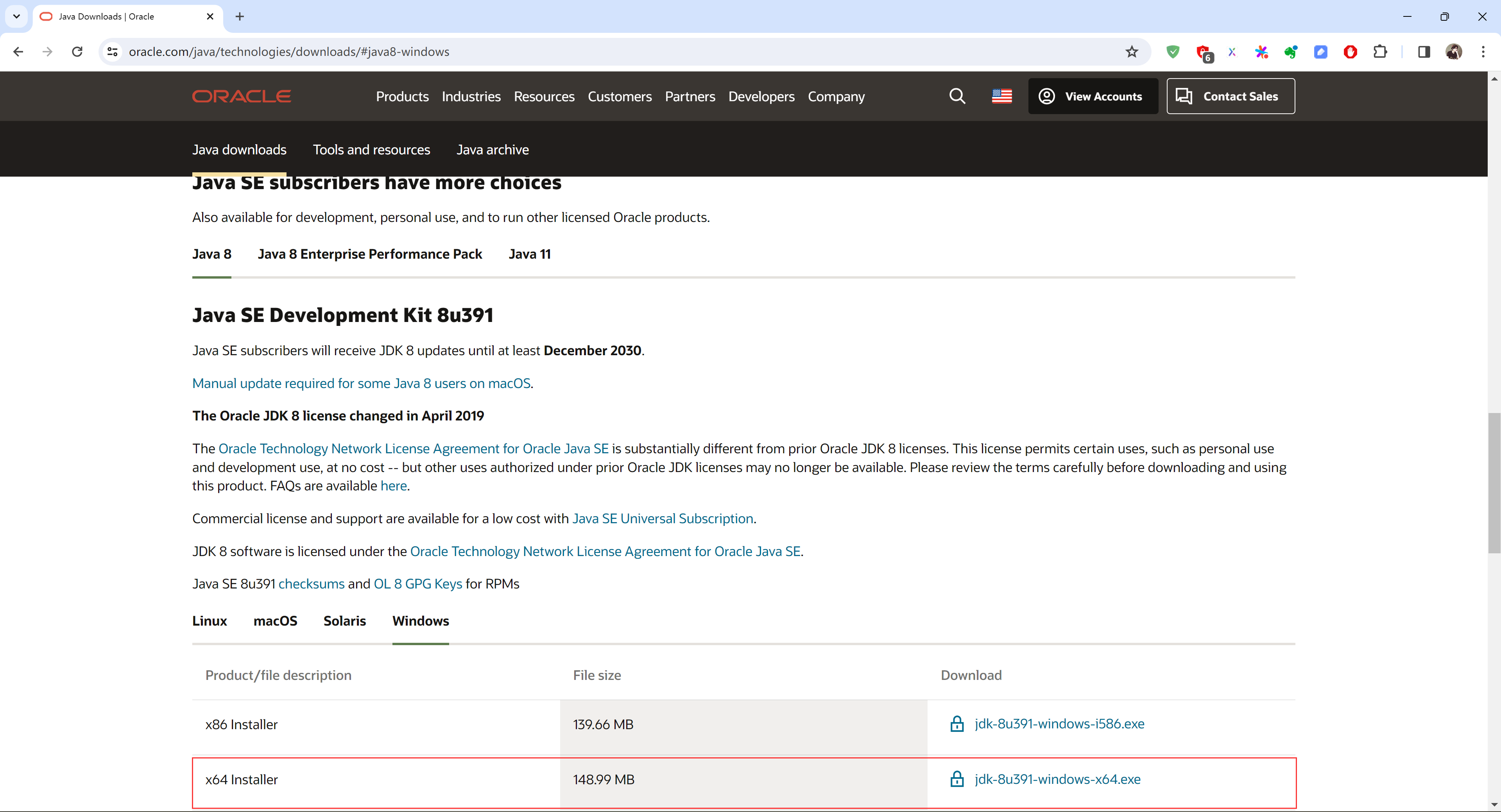This screenshot has height=812, width=1501.
Task: Click the red Opera-style extension icon
Action: [x=1350, y=52]
